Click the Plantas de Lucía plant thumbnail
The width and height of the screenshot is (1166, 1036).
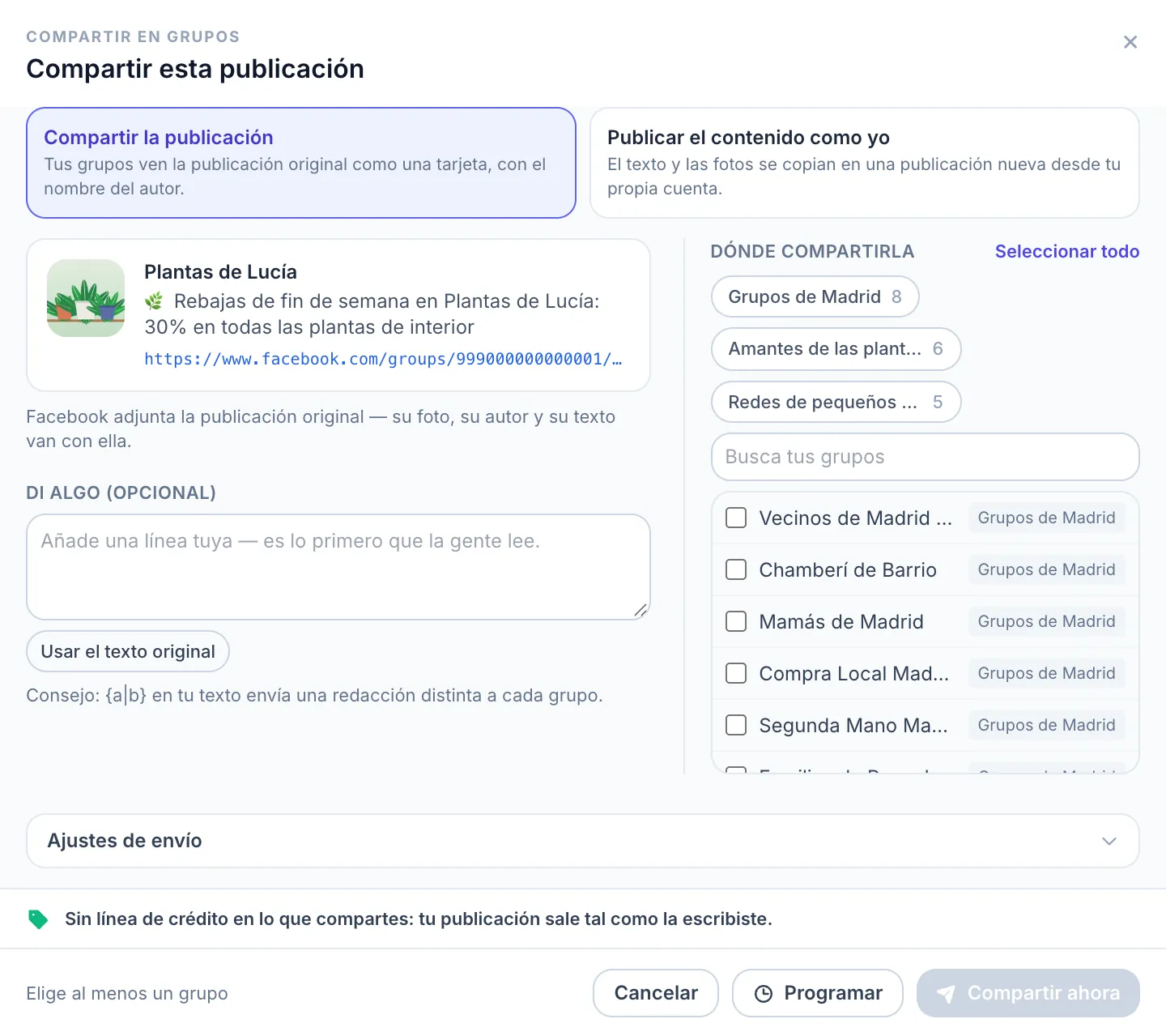click(86, 298)
